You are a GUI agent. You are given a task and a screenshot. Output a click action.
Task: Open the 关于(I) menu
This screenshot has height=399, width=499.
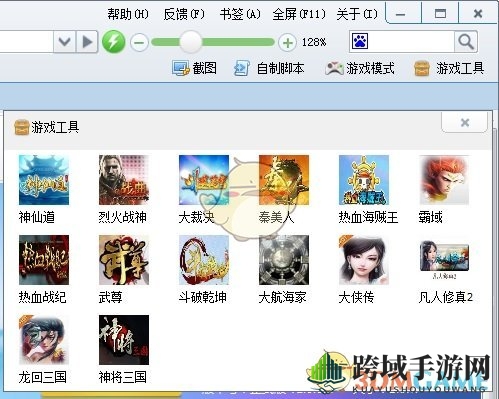(357, 14)
